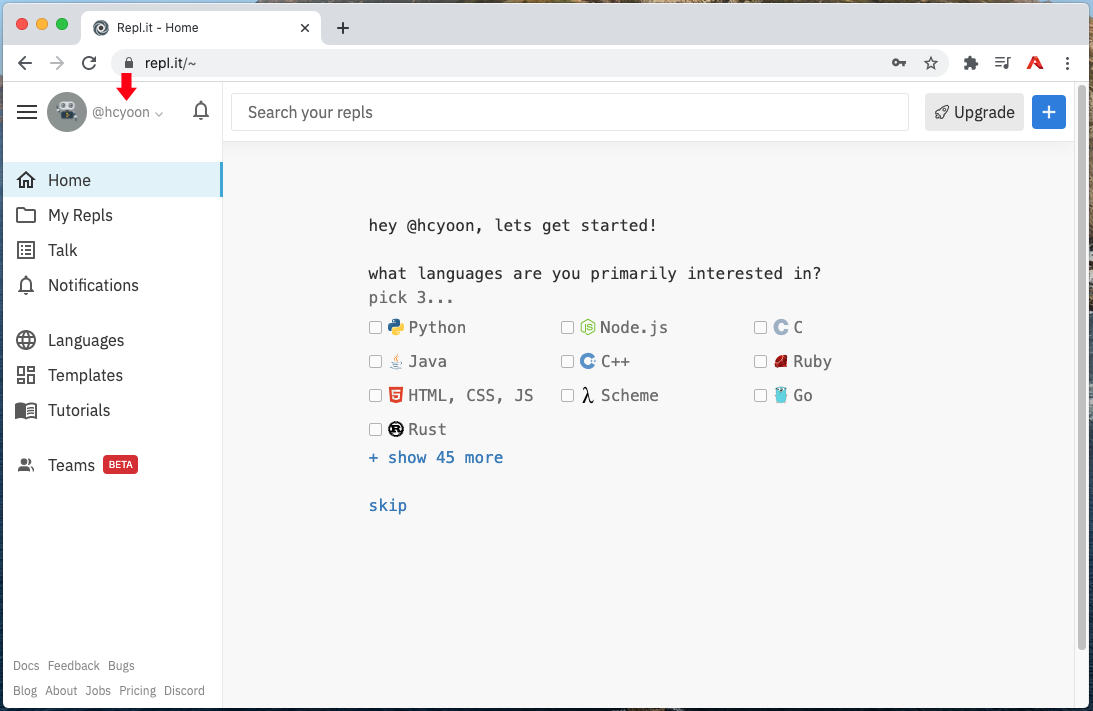
Task: Open Teams BETA in the sidebar
Action: pyautogui.click(x=113, y=465)
